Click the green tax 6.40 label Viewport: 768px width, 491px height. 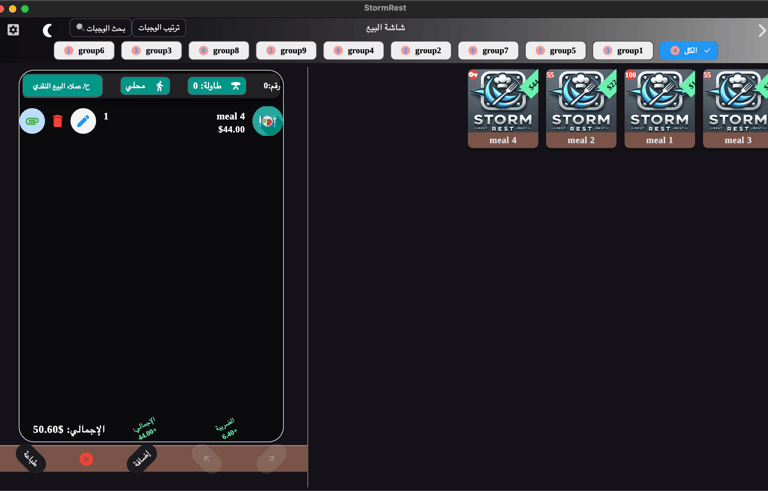226,429
